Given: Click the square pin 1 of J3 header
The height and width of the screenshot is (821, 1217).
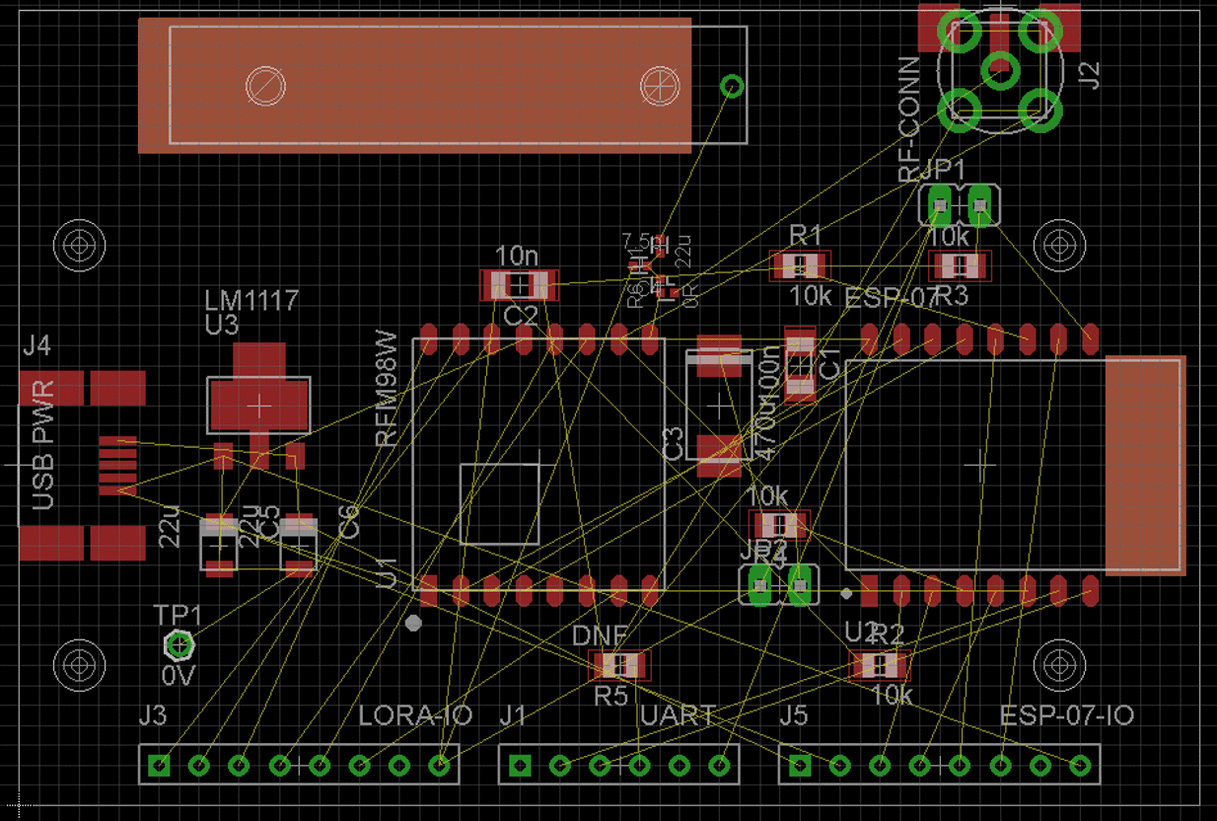Looking at the screenshot, I should pos(158,766).
